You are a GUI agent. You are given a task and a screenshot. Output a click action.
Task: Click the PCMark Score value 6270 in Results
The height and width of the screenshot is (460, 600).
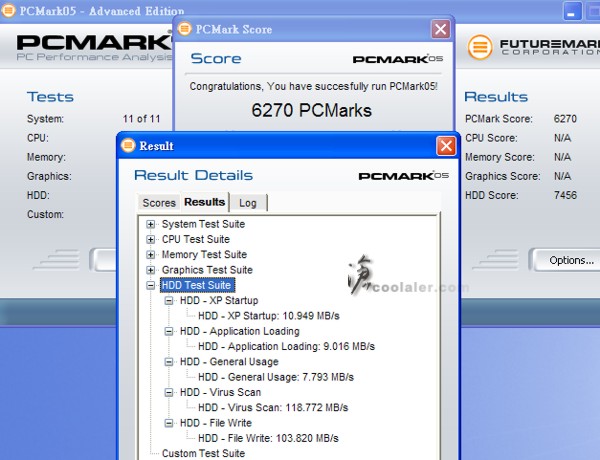click(565, 119)
